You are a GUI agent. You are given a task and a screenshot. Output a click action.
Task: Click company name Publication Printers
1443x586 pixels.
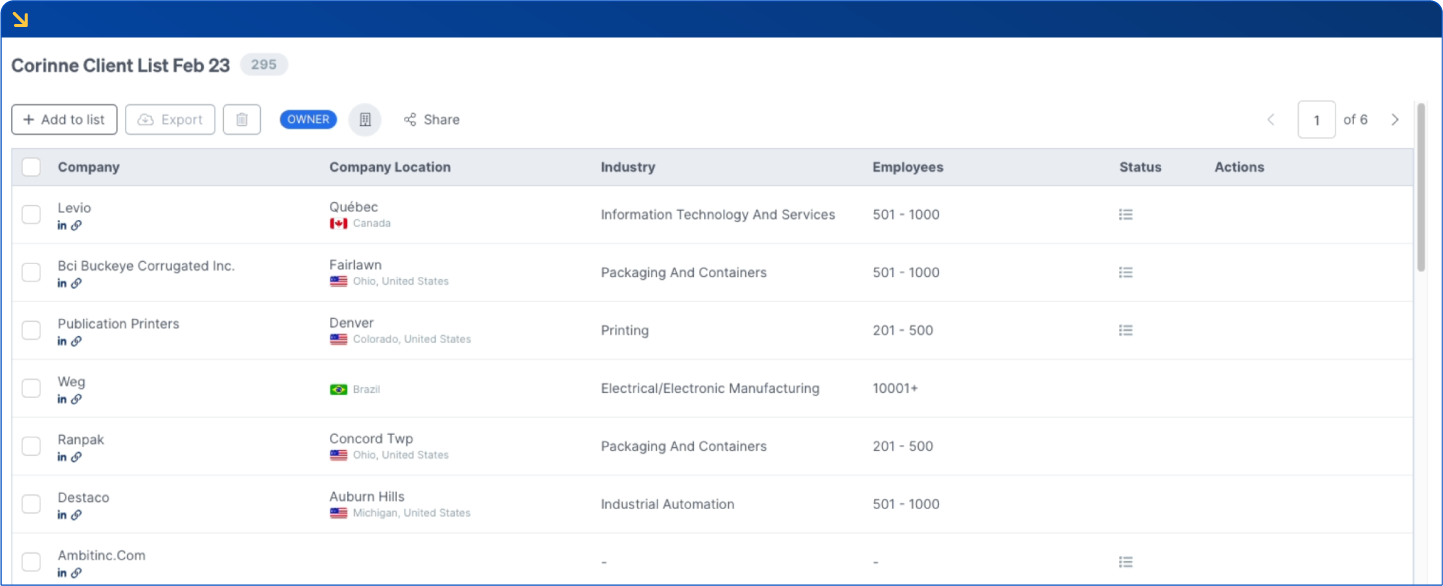(x=119, y=324)
